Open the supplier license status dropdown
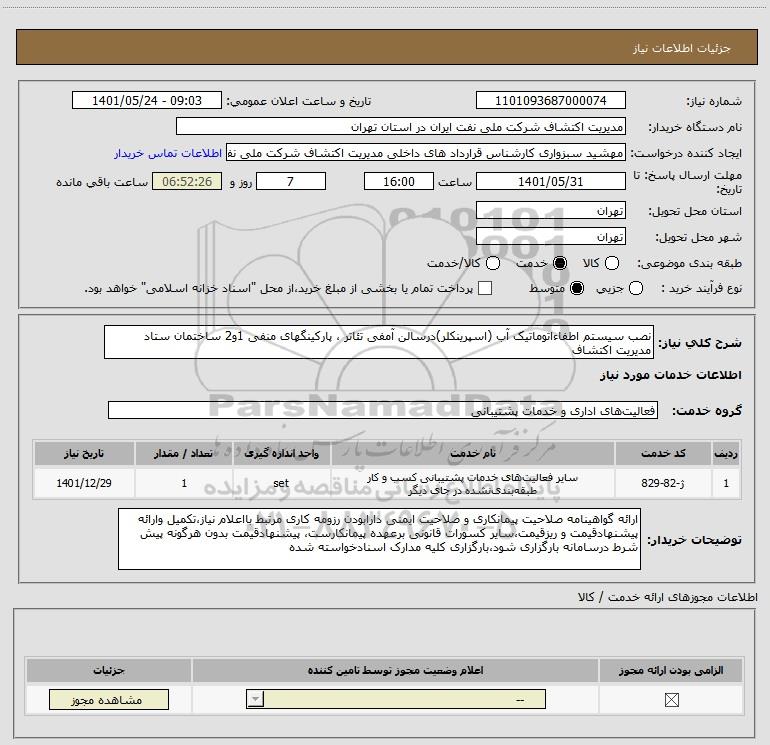Screen dimensions: 770x745 coord(396,699)
